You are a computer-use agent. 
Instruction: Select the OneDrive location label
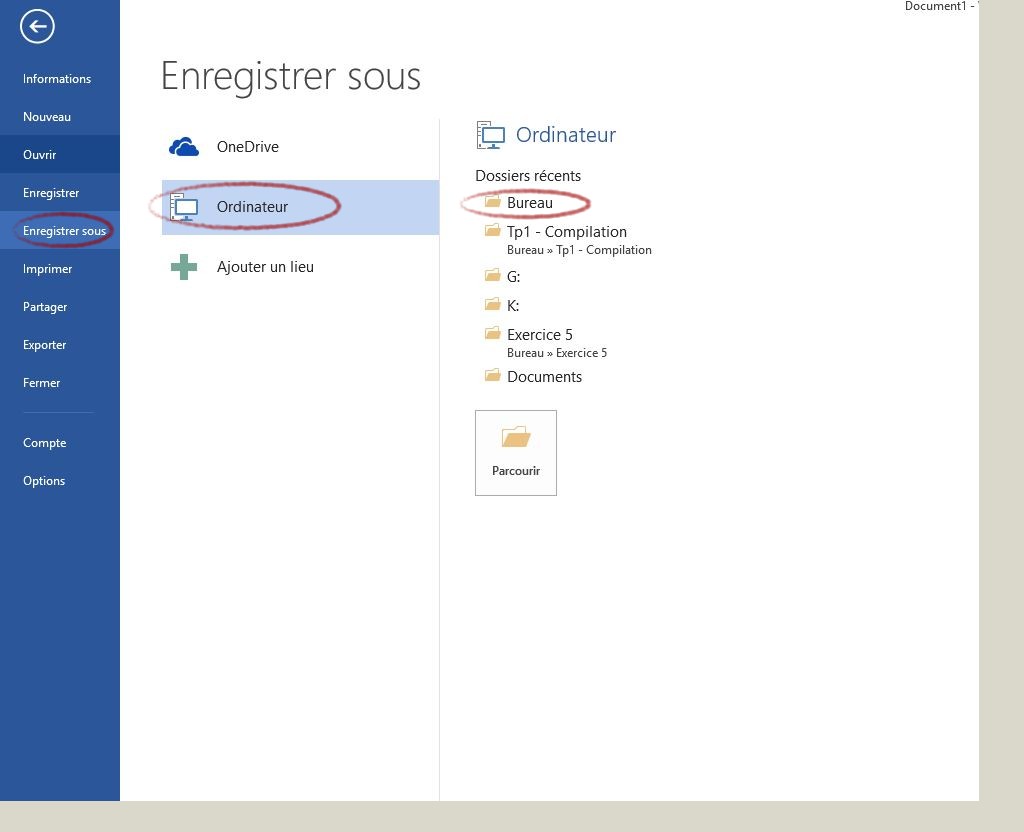click(248, 147)
